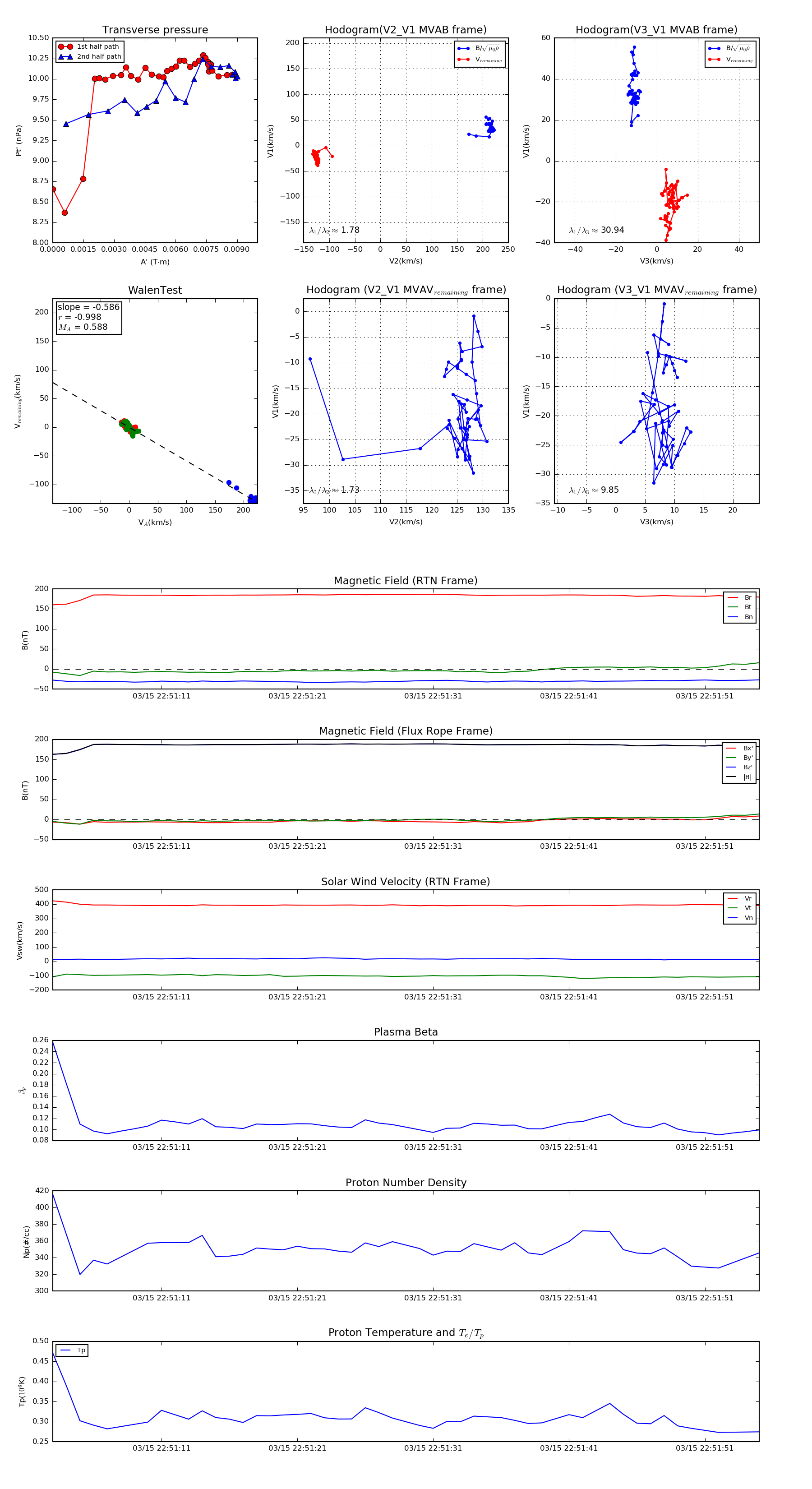Select the "Bz'" legend entry
Image resolution: width=812 pixels, height=1489 pixels.
(x=740, y=768)
